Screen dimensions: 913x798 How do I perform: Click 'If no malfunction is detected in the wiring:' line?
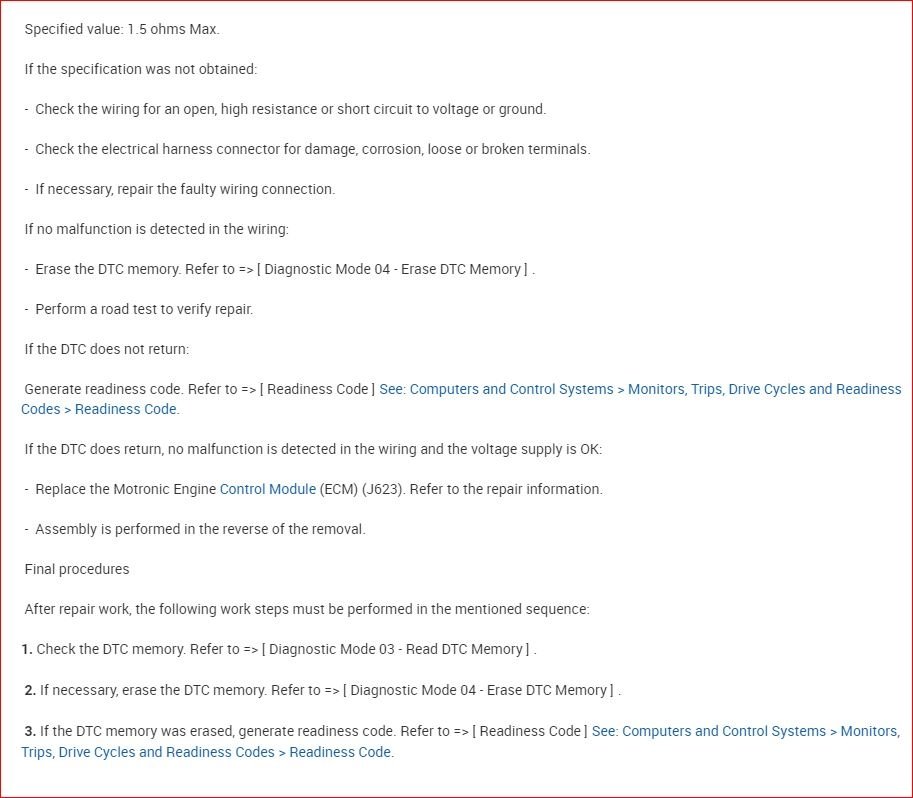pyautogui.click(x=156, y=229)
